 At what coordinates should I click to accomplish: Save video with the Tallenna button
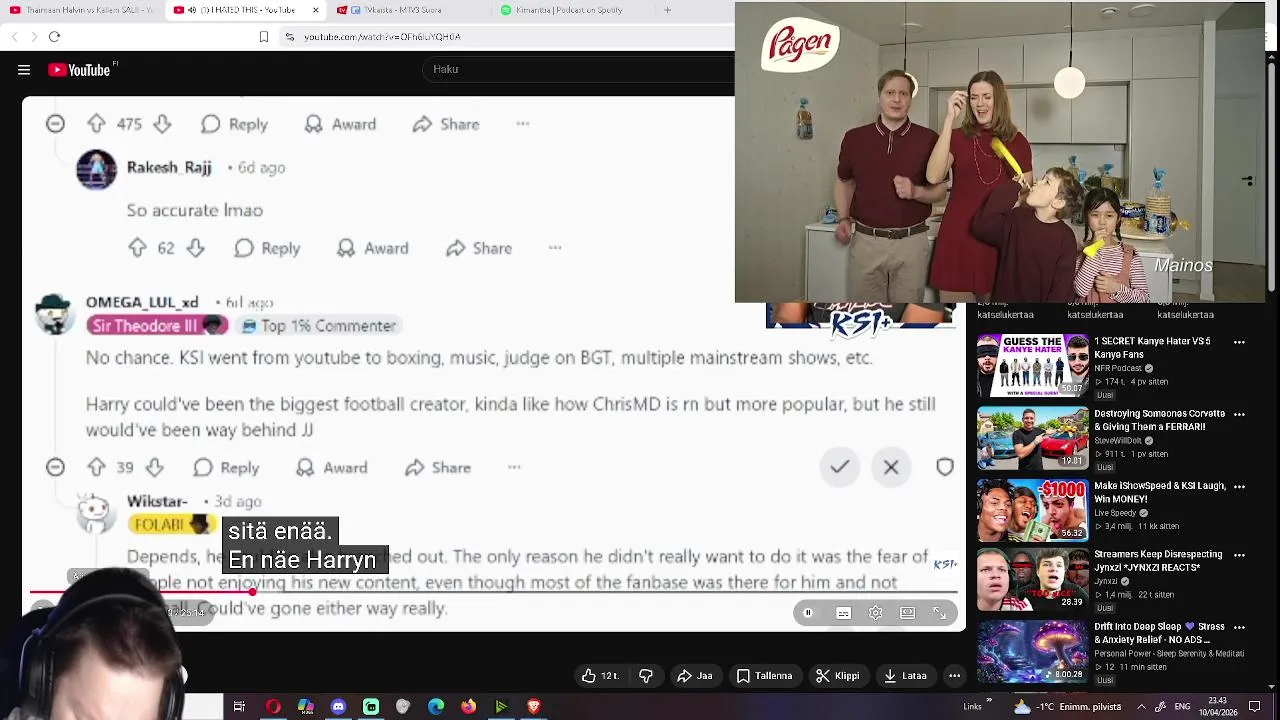coord(764,676)
